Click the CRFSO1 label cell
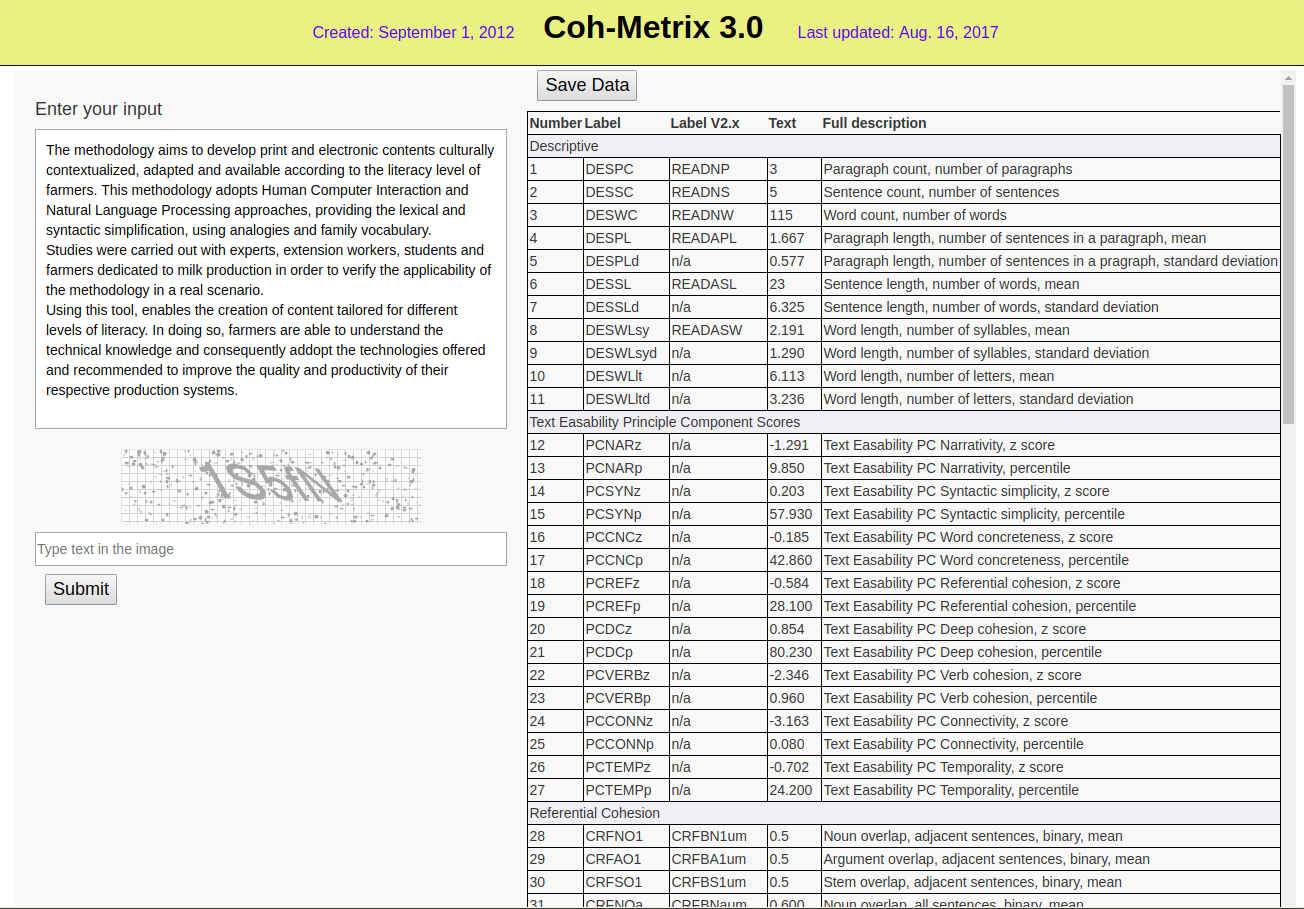The height and width of the screenshot is (909, 1304). coord(626,882)
